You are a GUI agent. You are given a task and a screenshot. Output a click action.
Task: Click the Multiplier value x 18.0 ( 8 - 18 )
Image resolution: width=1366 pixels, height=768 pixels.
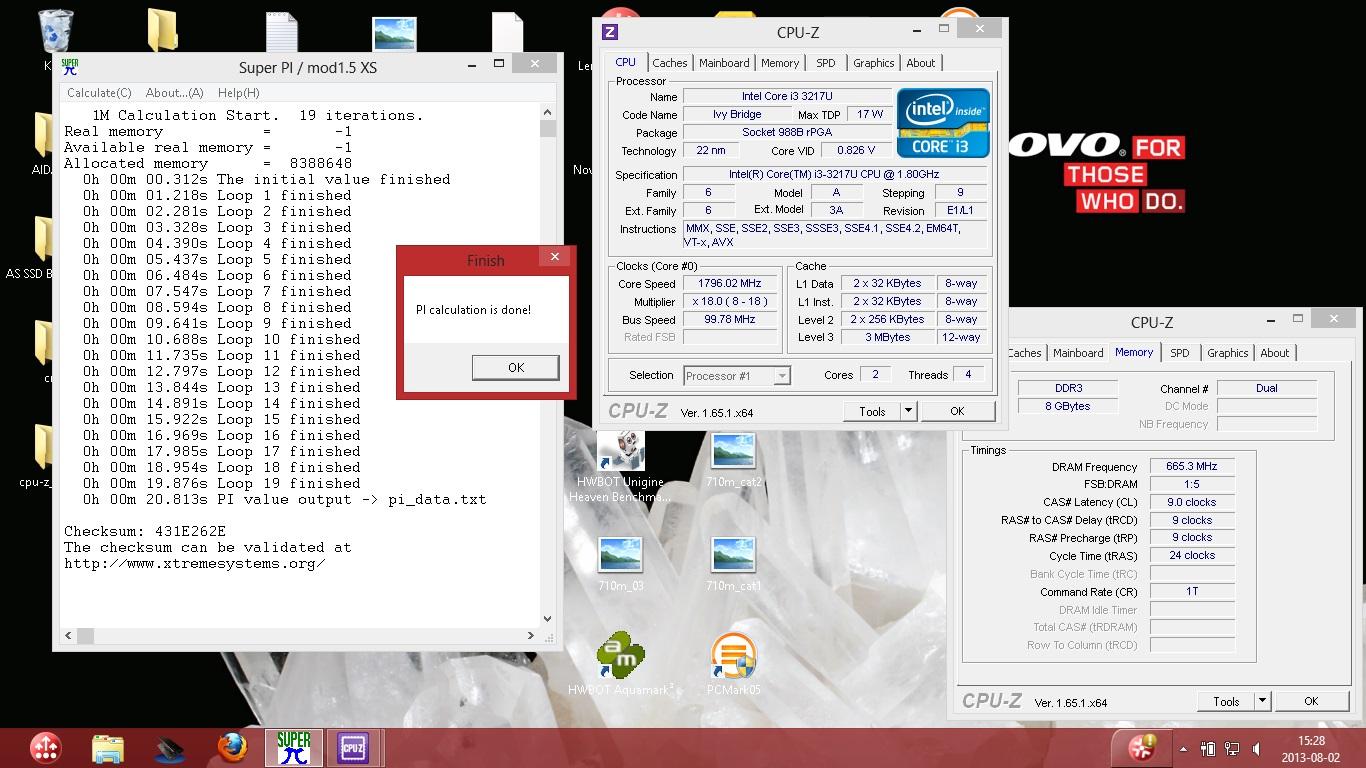(x=730, y=301)
